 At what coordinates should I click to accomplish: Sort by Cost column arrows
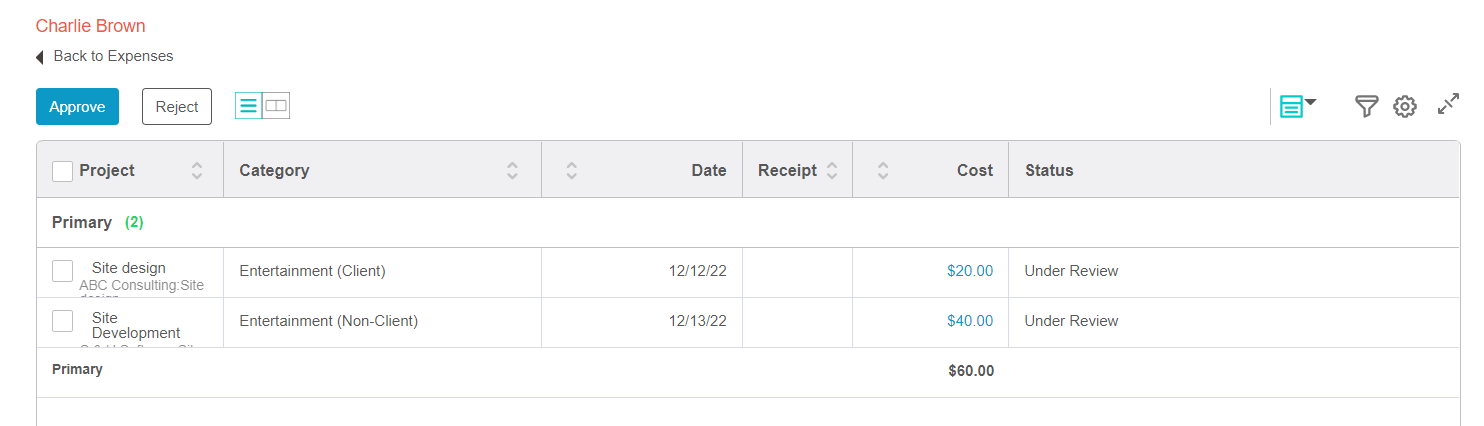pos(883,171)
